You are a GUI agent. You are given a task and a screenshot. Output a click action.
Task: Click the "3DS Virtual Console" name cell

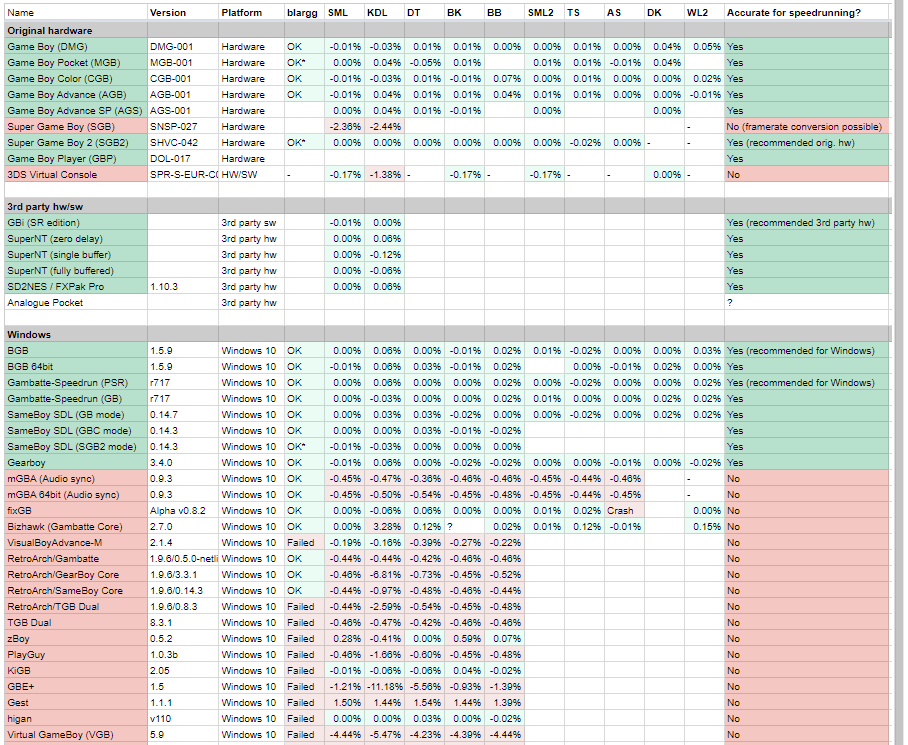click(x=76, y=174)
